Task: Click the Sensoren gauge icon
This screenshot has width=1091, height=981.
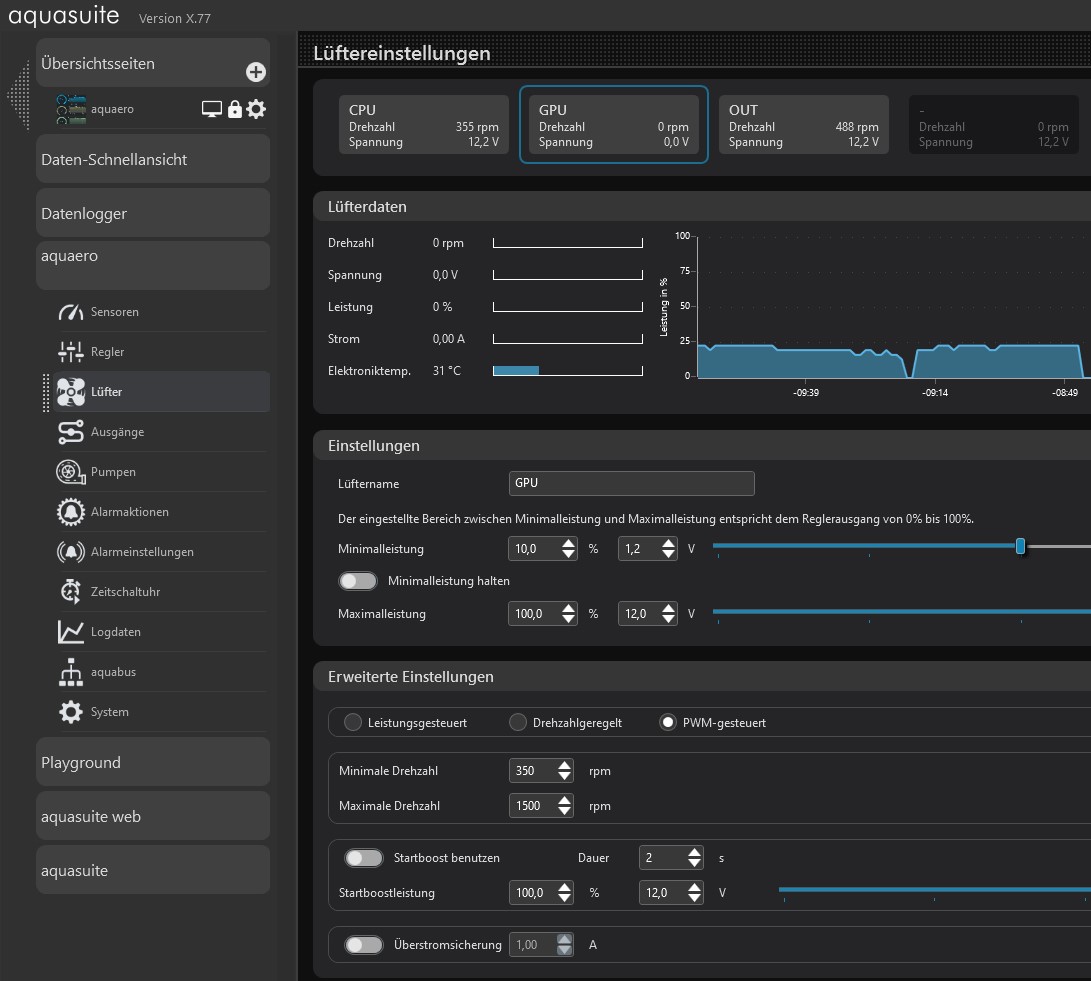Action: point(71,312)
